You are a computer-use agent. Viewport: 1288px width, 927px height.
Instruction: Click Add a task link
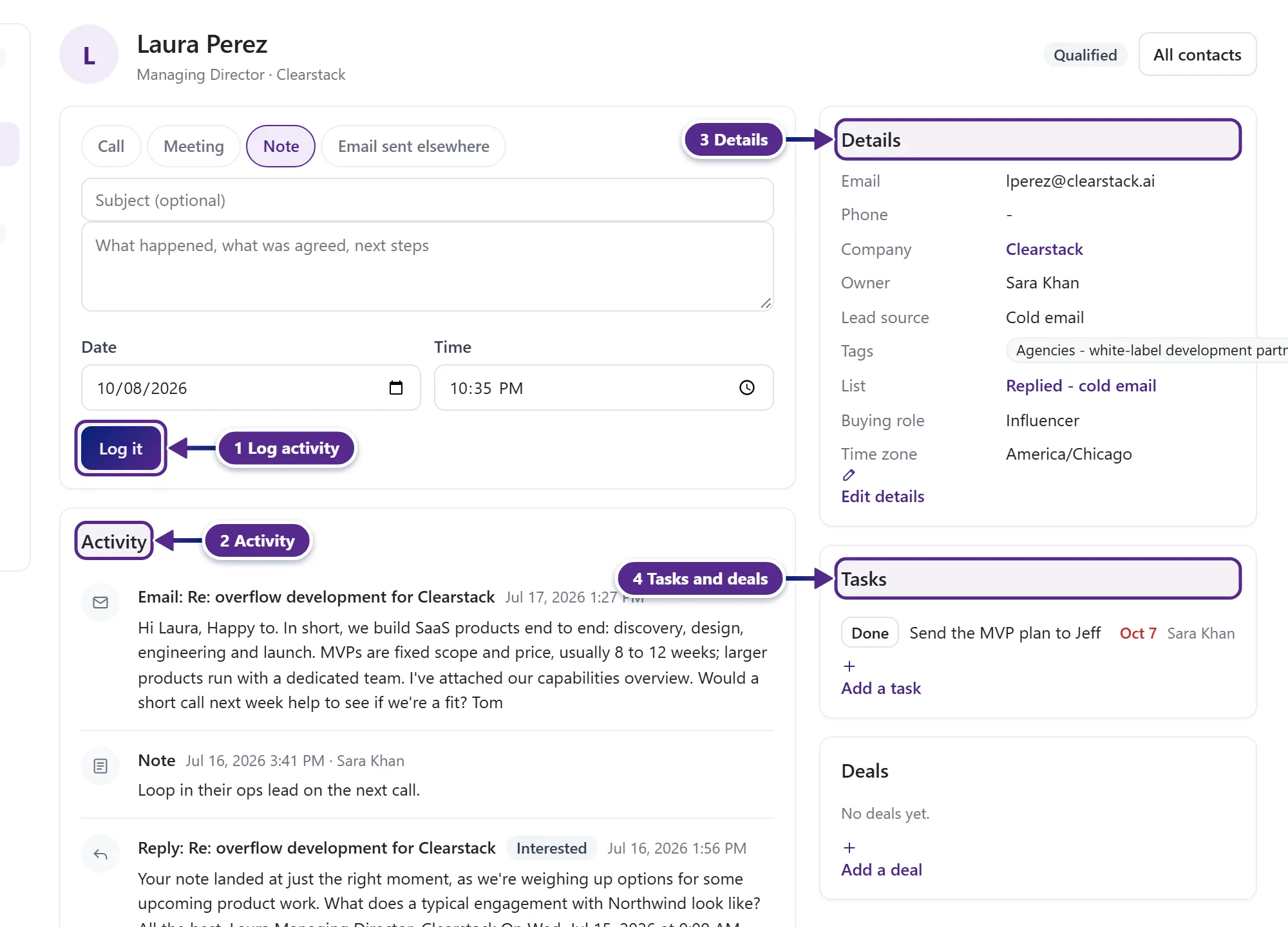881,688
